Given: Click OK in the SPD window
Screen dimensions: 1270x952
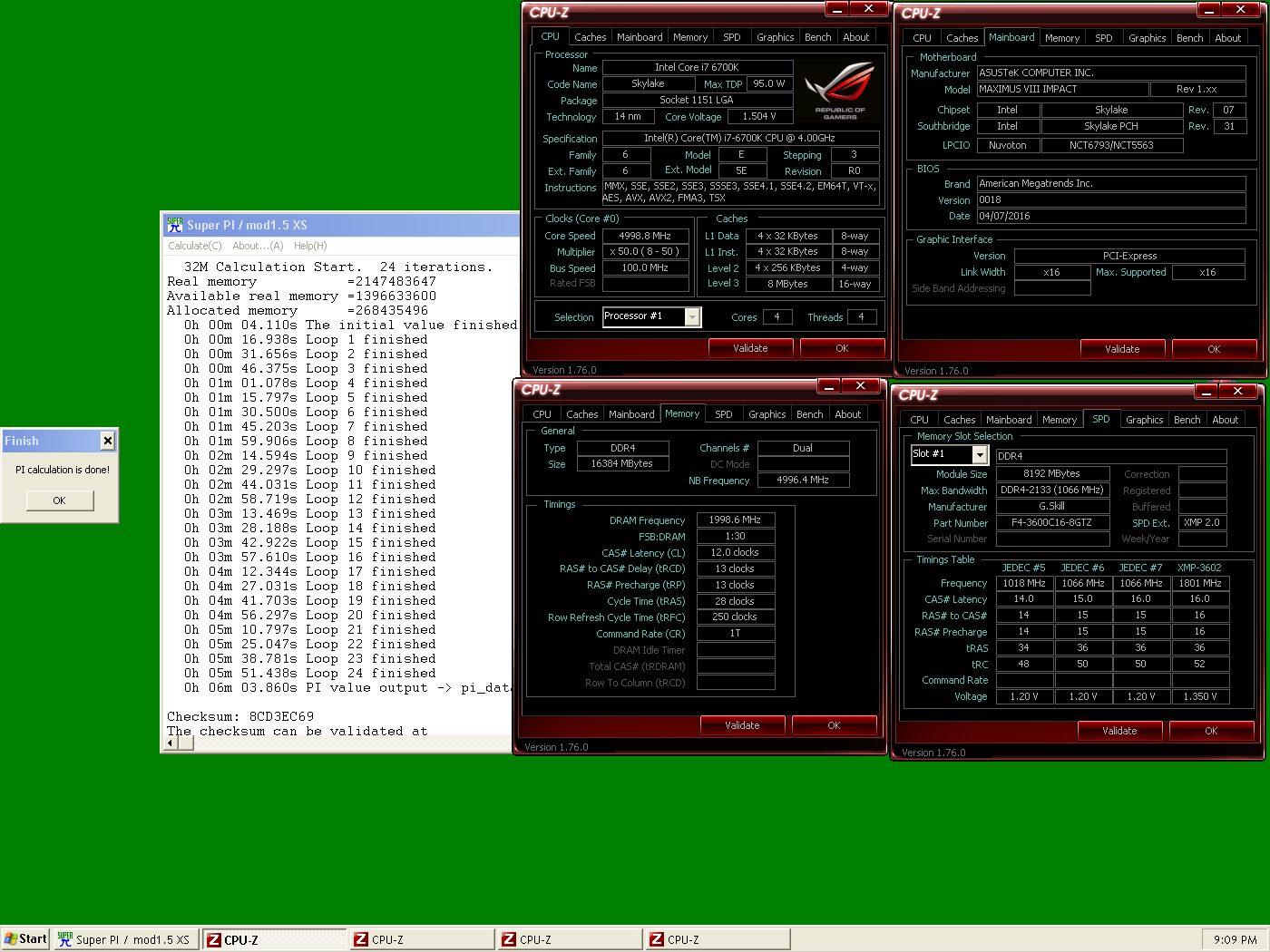Looking at the screenshot, I should (1211, 731).
